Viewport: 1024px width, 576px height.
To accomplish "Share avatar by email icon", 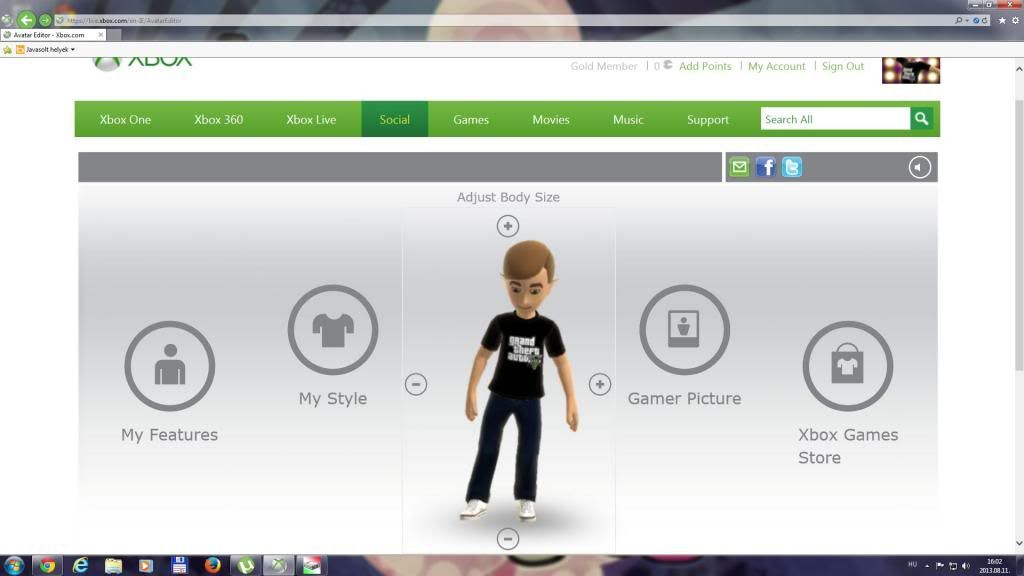I will (x=739, y=167).
